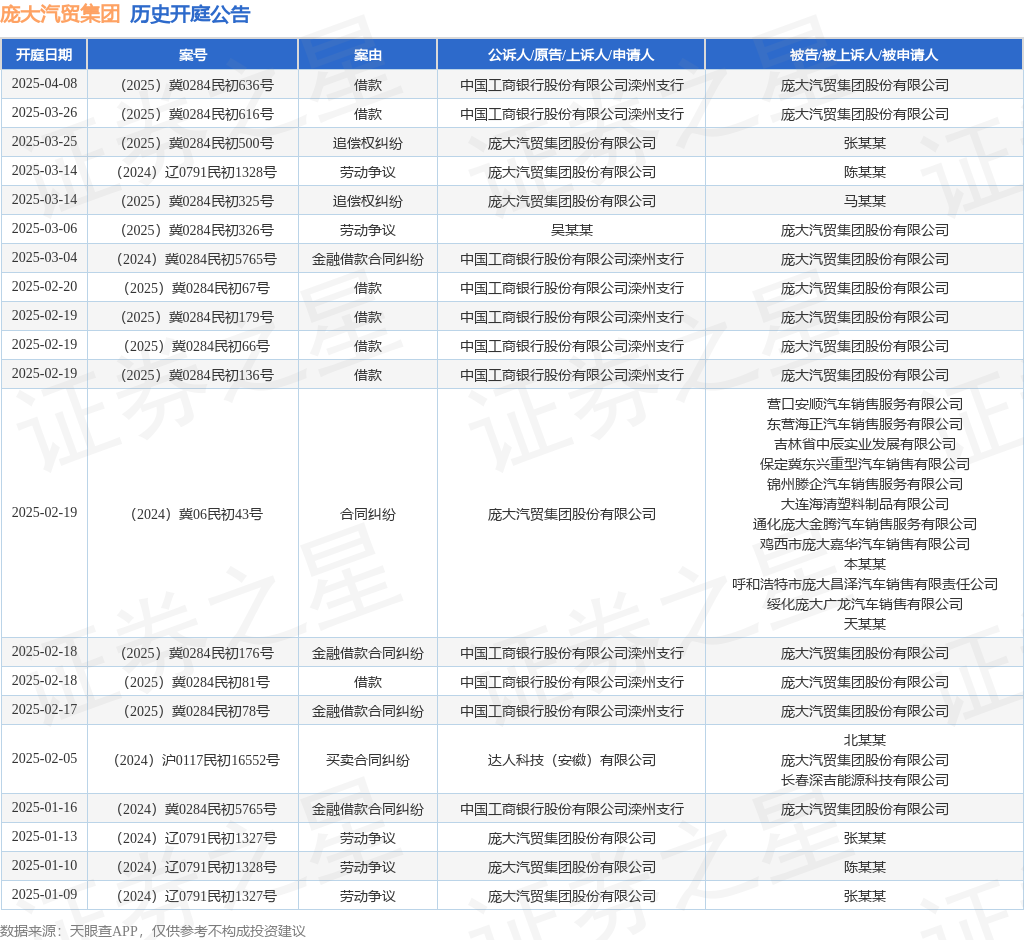Screen dimensions: 1024x940
Task: Click the 被告/被上诉人/被申请人 column header
Action: (x=864, y=55)
